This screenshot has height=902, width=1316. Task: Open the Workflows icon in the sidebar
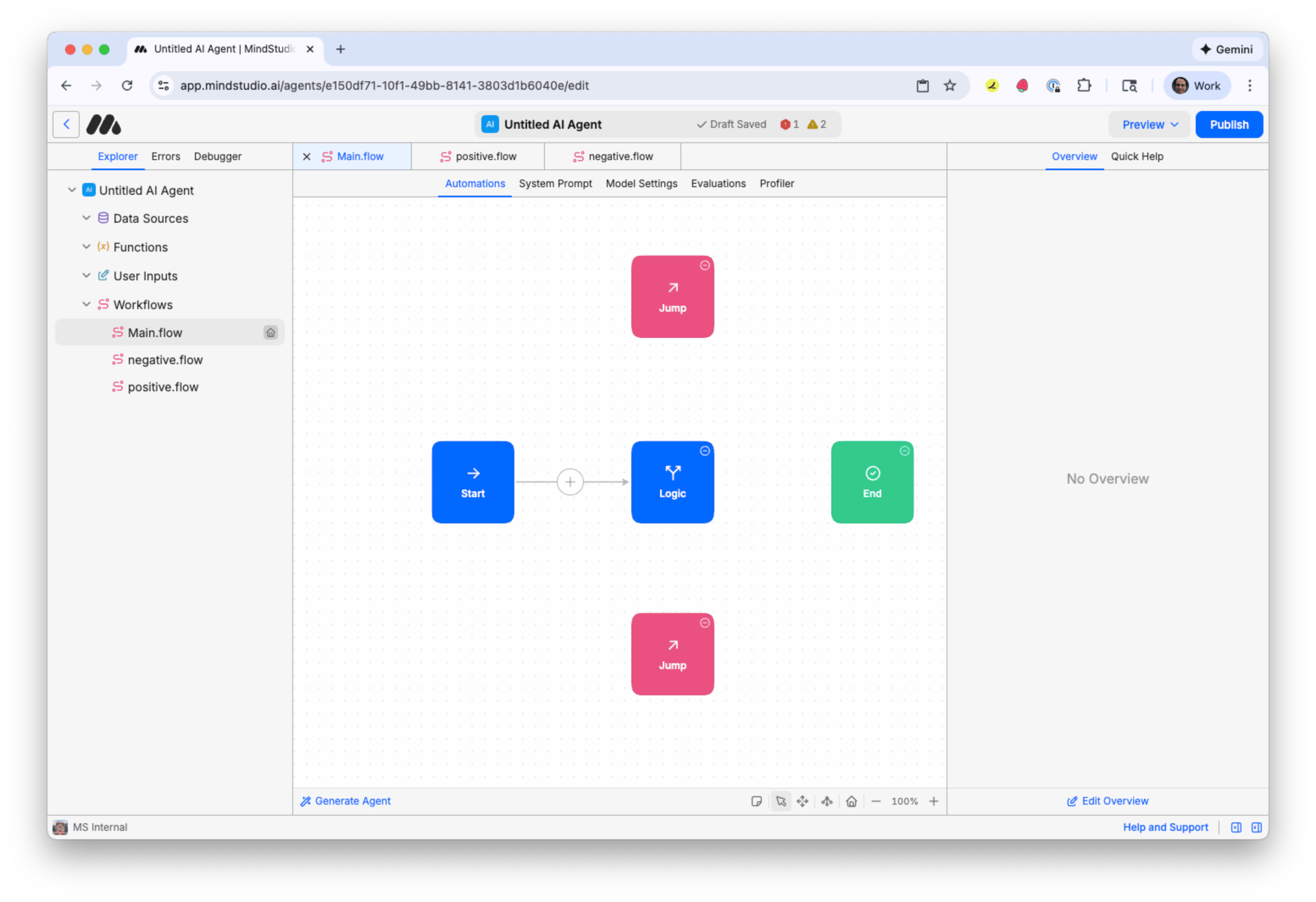pos(104,304)
